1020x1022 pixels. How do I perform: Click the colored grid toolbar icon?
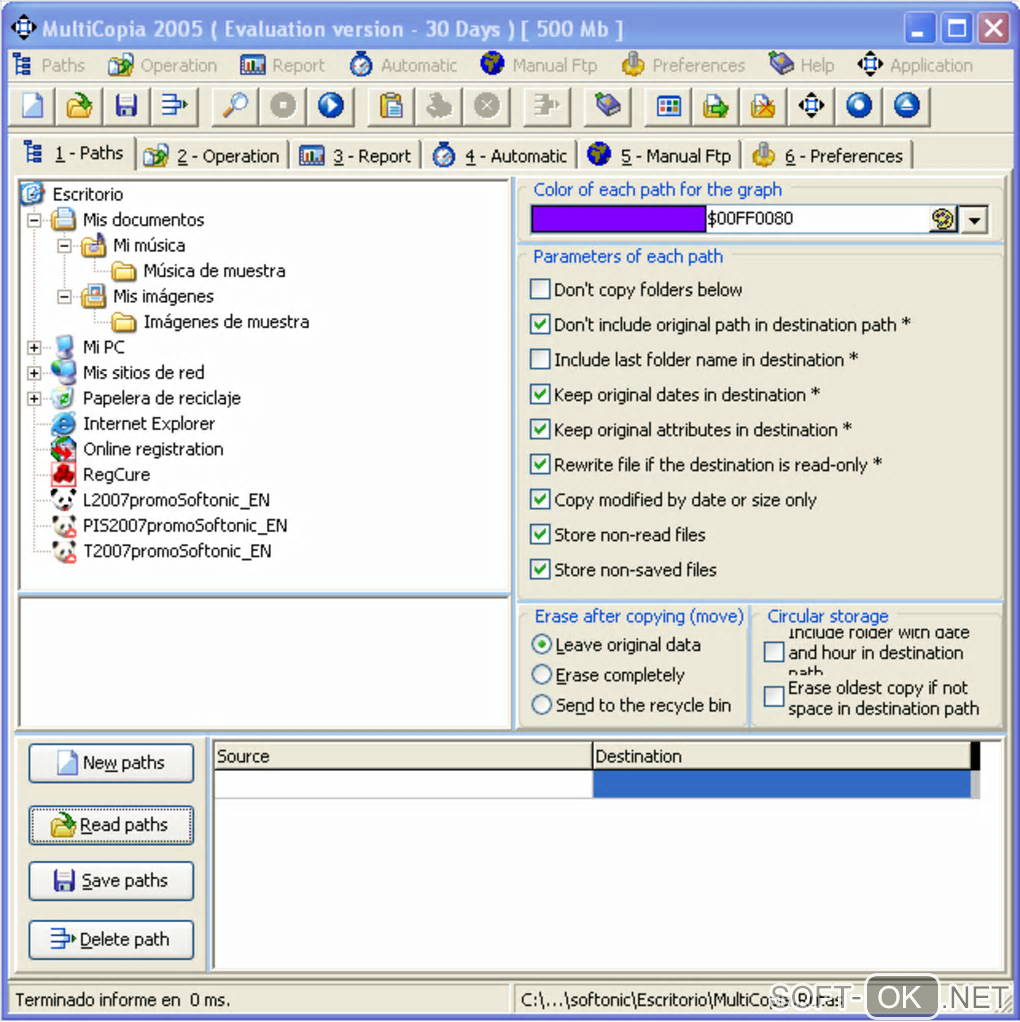tap(668, 105)
